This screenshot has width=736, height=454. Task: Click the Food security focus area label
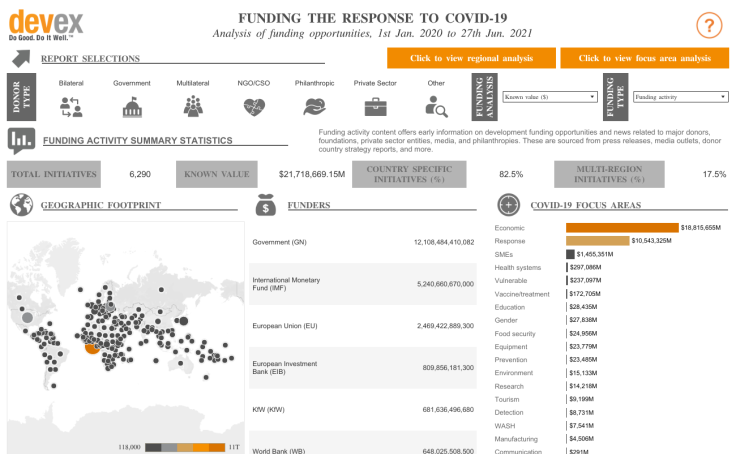(x=515, y=334)
